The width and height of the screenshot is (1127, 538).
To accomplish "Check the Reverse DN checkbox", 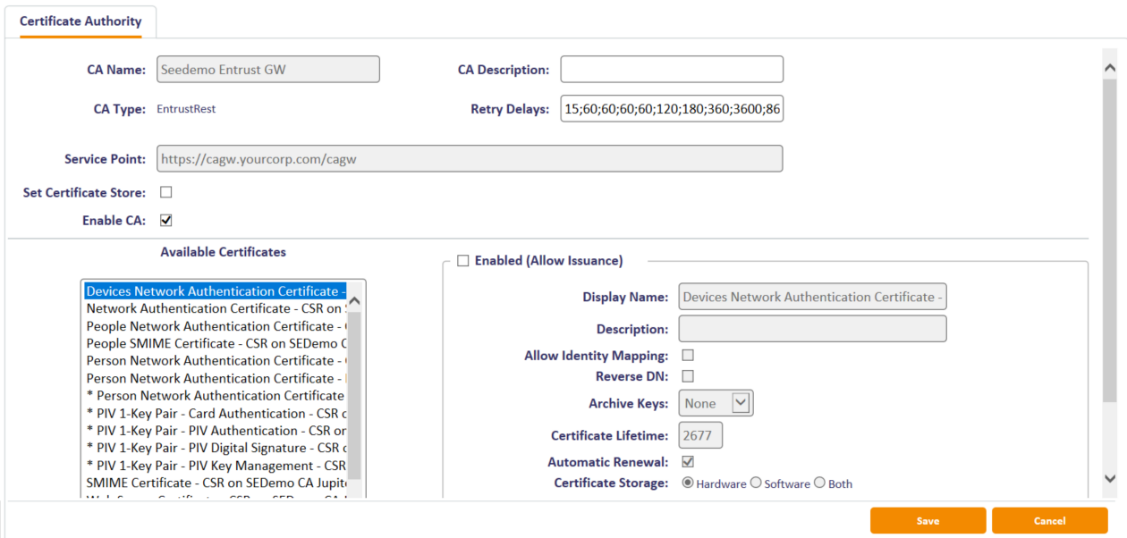I will [688, 376].
